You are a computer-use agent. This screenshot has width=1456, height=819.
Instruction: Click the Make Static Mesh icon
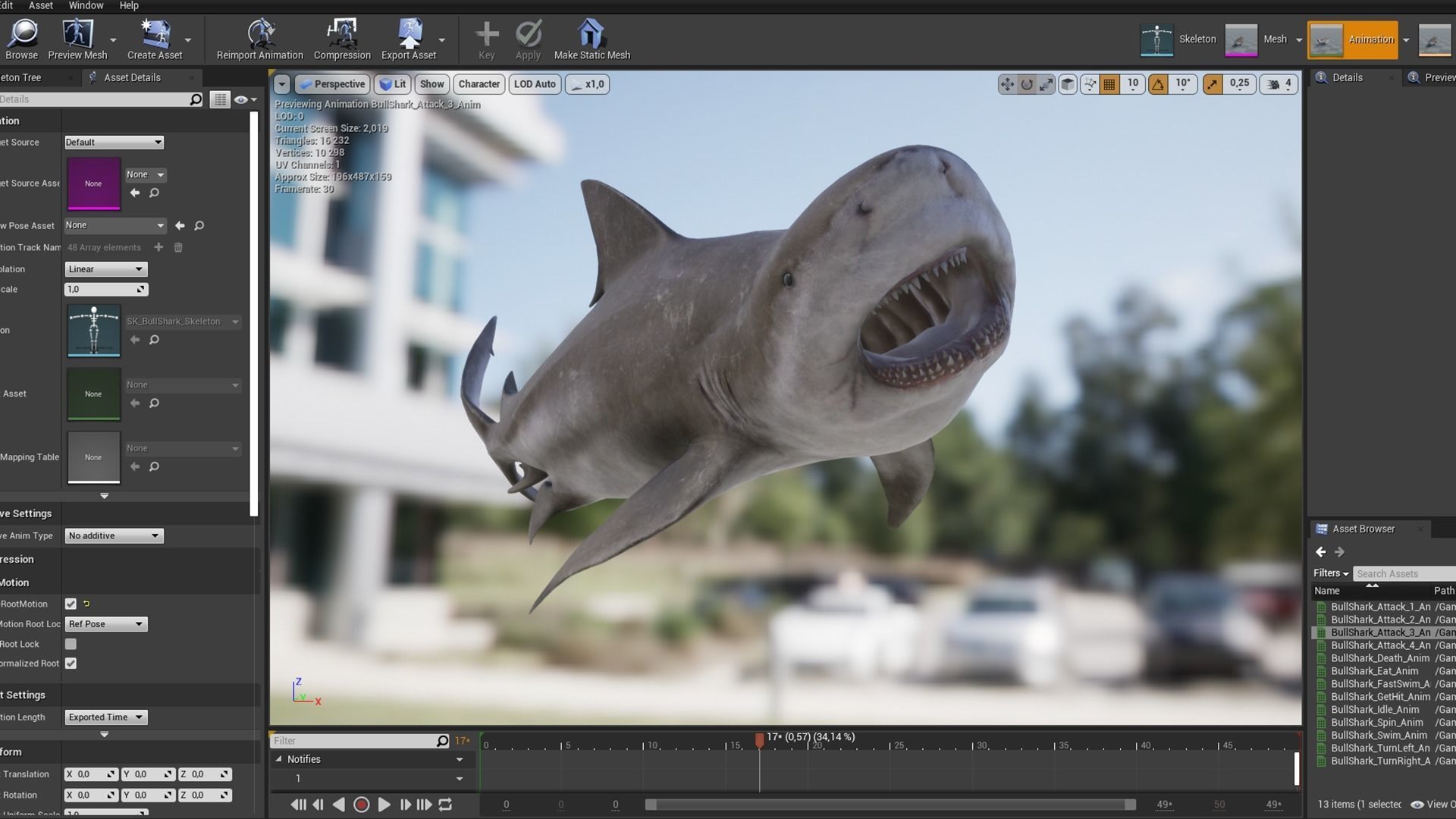(x=591, y=34)
